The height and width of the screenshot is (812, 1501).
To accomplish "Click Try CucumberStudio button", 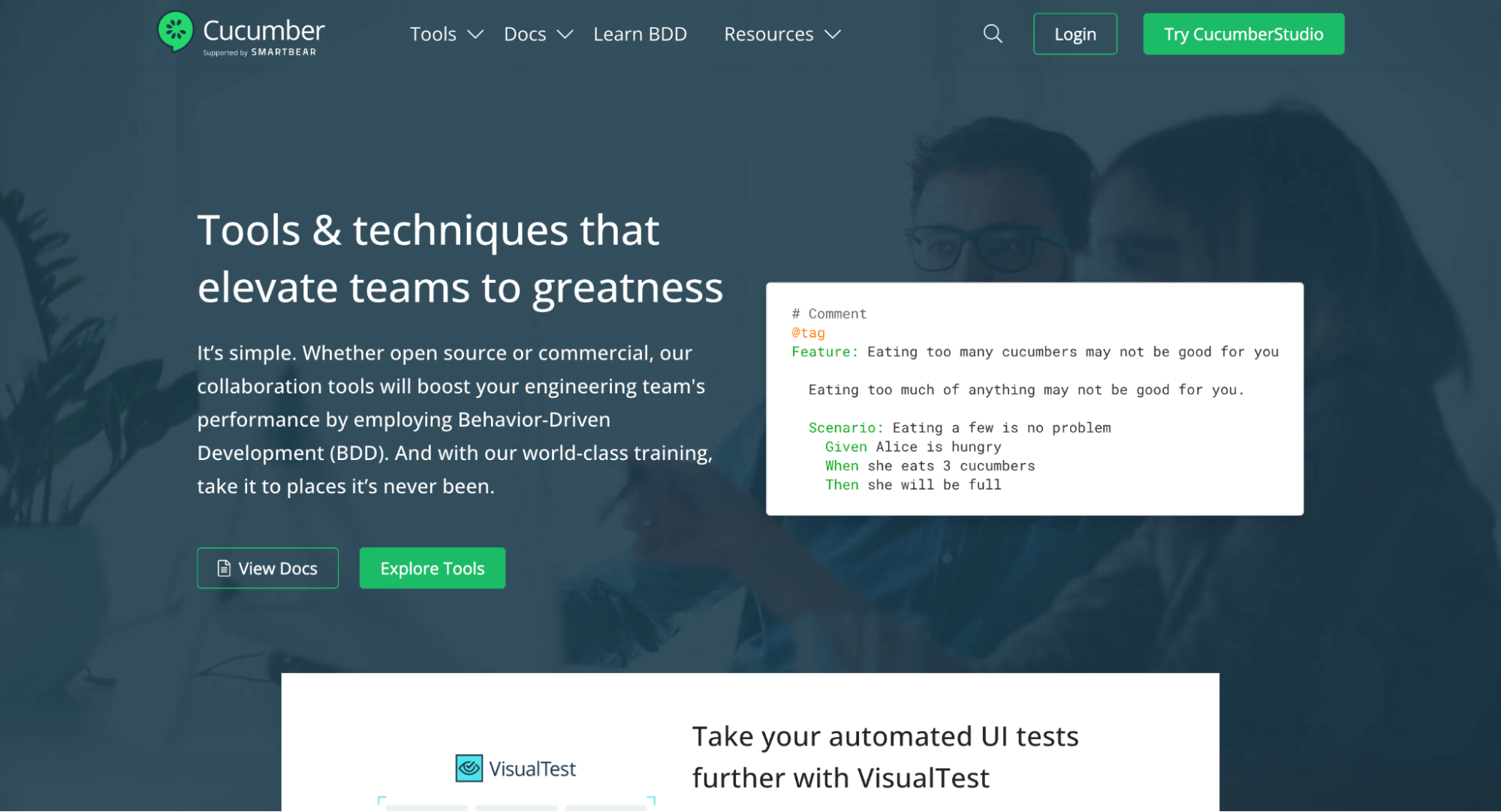I will [x=1243, y=34].
